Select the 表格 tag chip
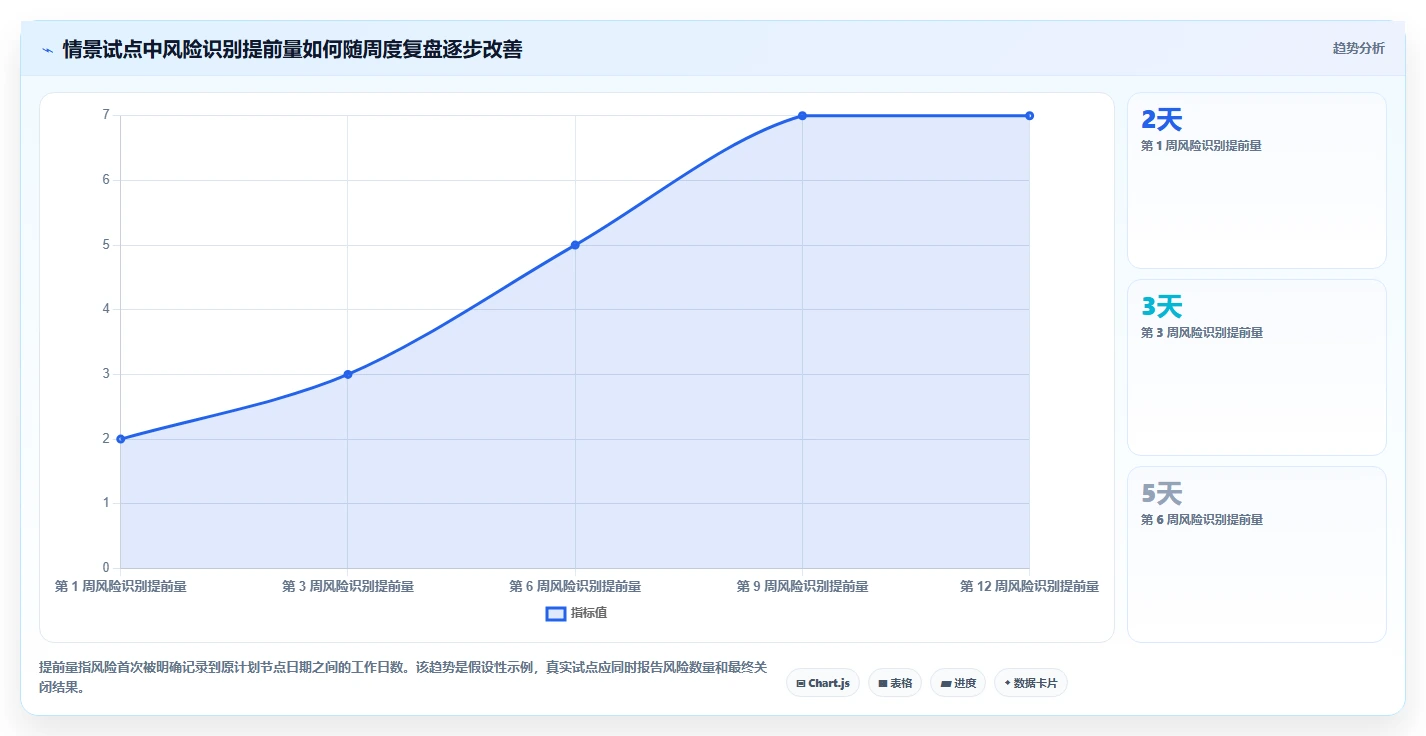 [895, 683]
